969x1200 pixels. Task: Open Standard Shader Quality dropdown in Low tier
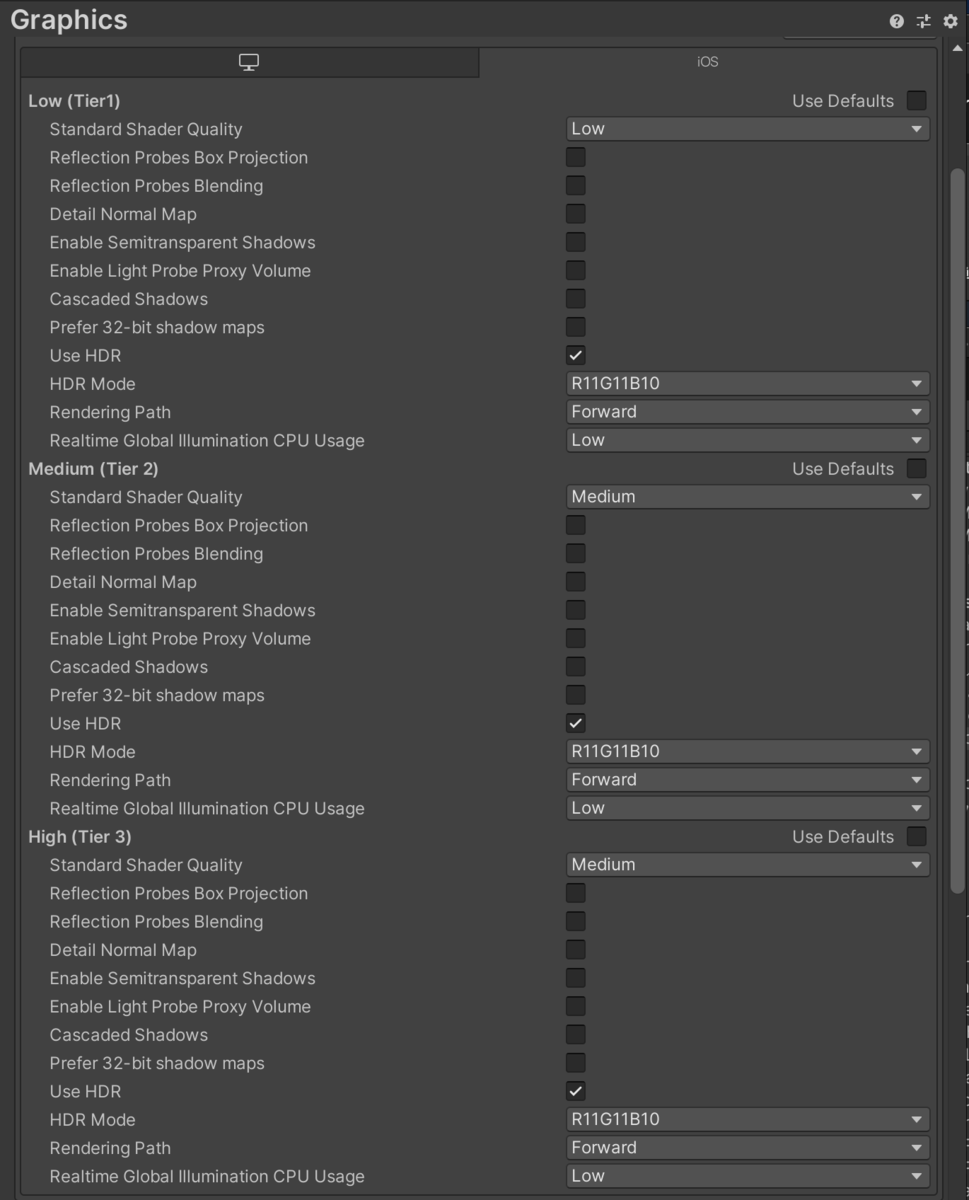[746, 128]
